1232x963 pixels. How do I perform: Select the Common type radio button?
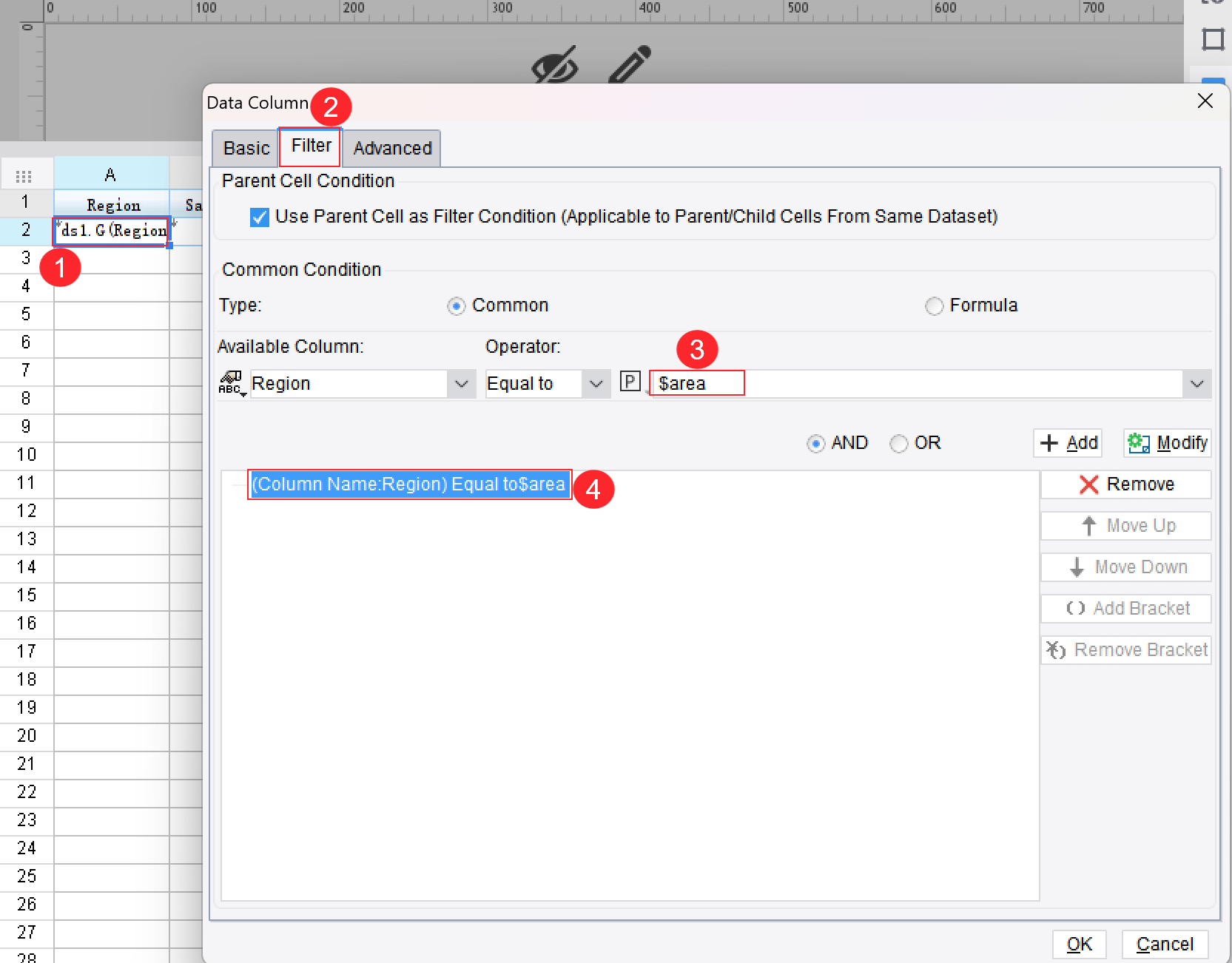[x=457, y=305]
